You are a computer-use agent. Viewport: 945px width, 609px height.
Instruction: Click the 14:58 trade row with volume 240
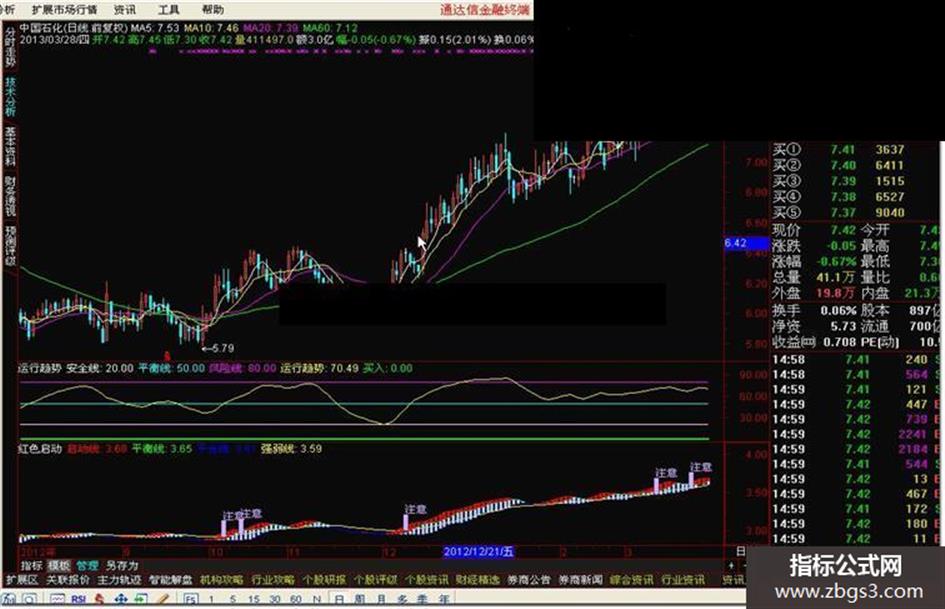click(856, 359)
